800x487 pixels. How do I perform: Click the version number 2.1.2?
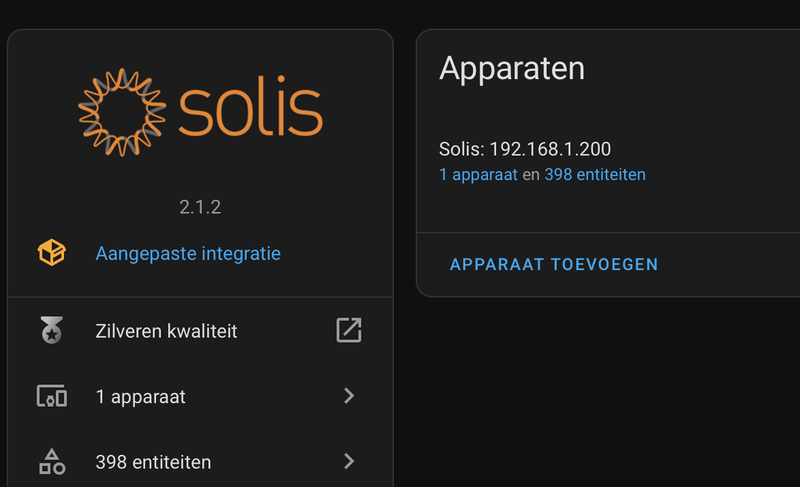point(200,208)
